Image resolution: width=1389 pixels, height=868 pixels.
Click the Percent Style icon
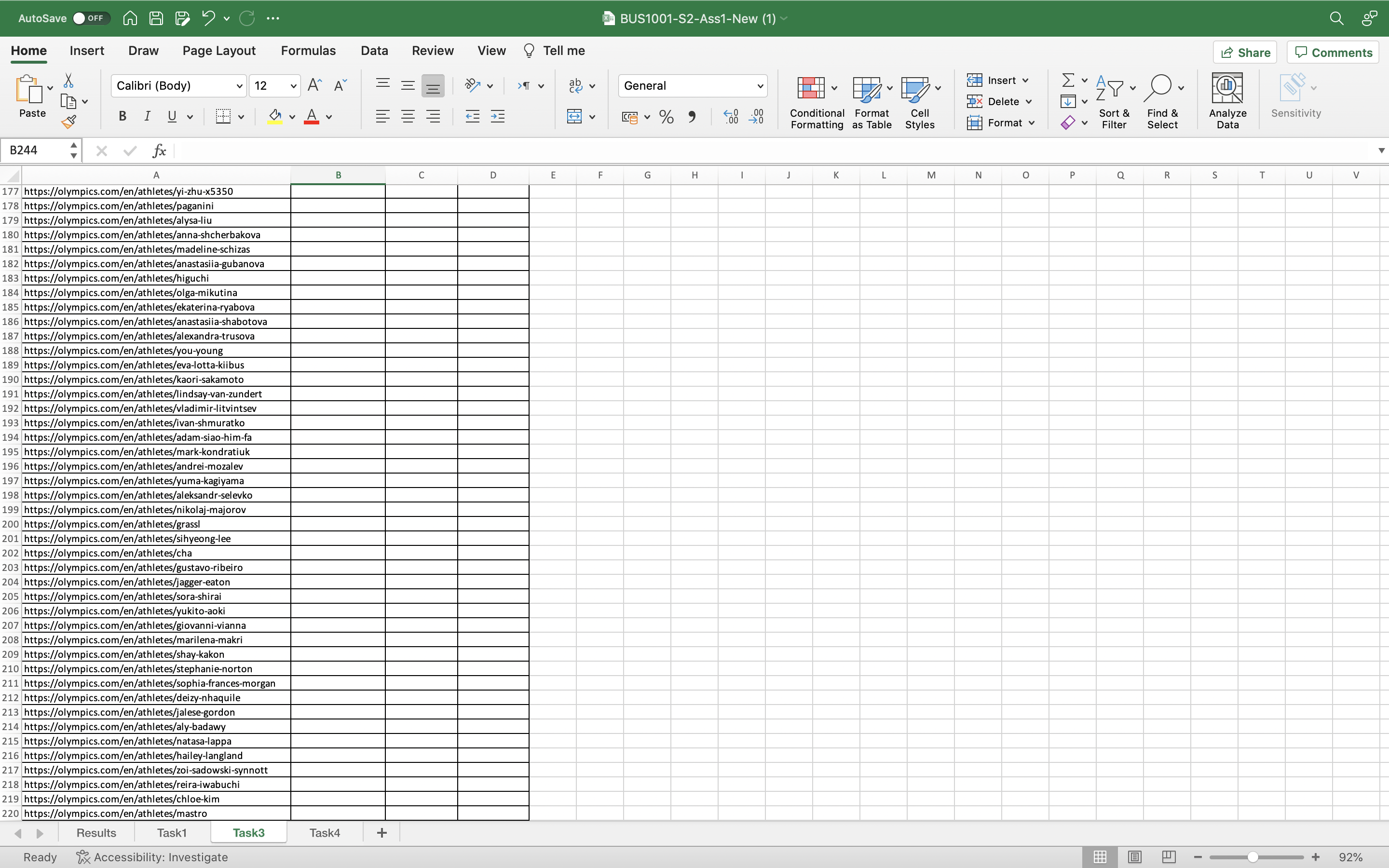coord(666,117)
